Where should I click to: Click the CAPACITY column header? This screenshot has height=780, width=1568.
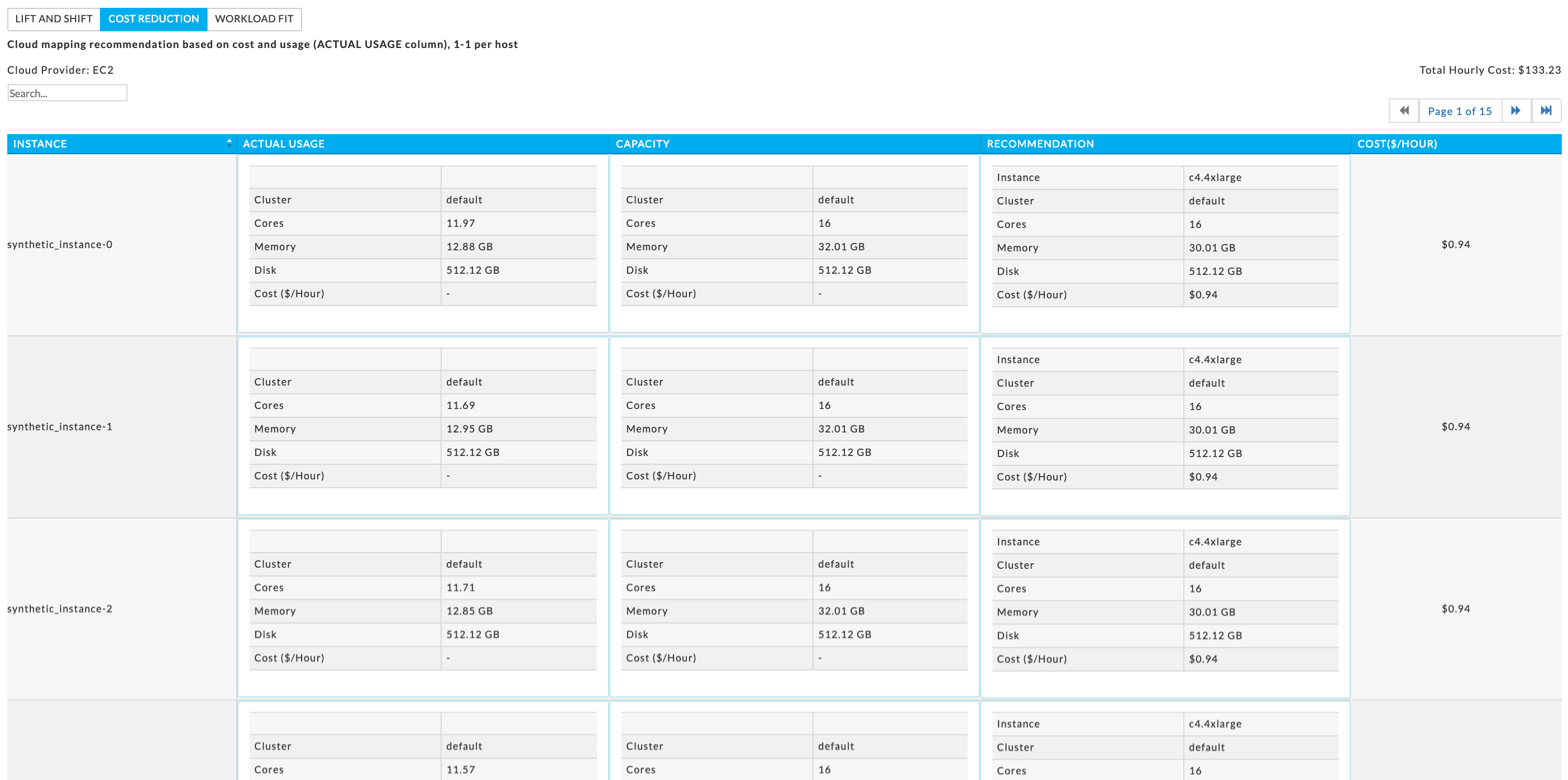click(642, 144)
